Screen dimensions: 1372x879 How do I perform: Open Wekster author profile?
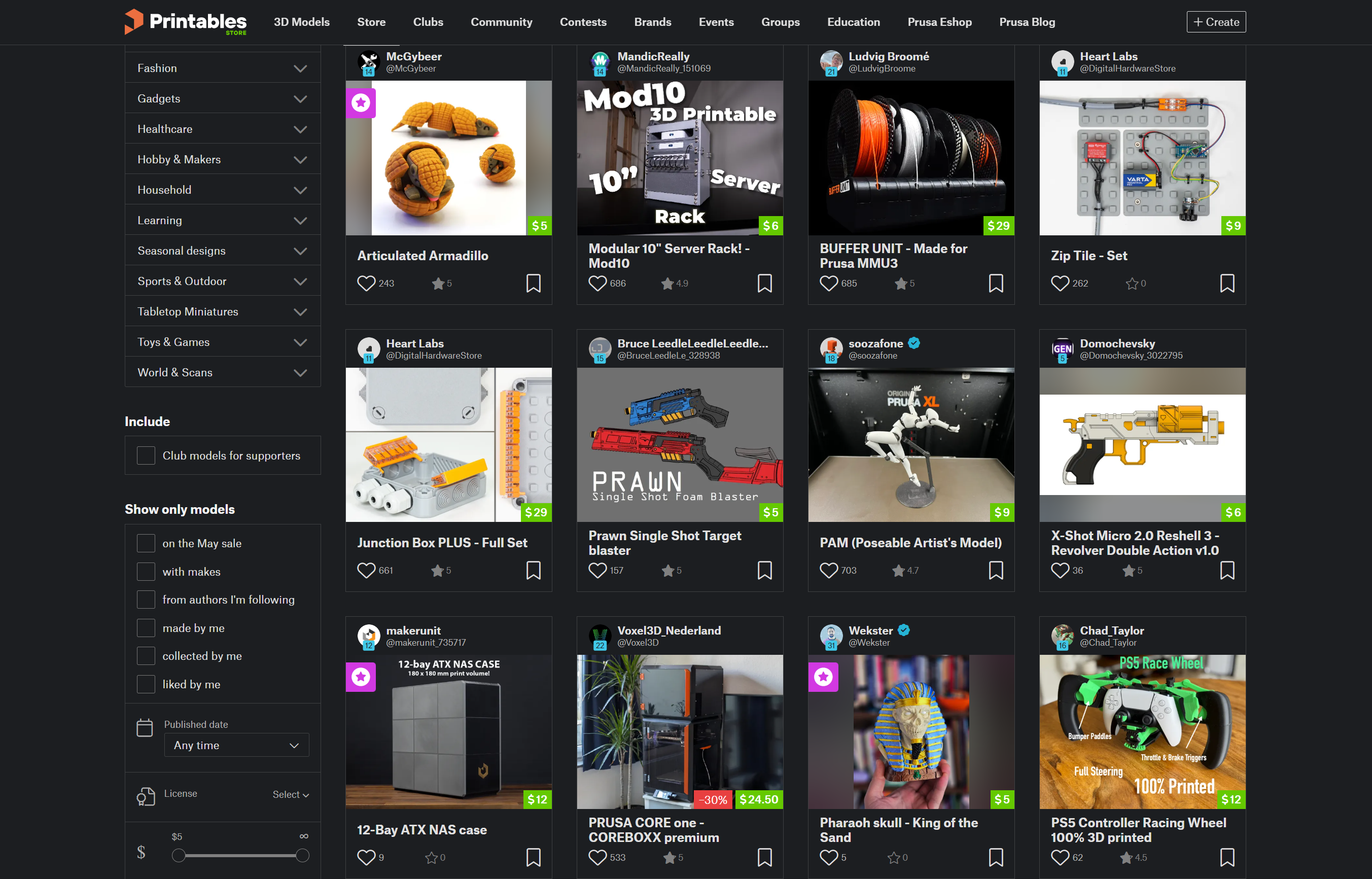870,630
